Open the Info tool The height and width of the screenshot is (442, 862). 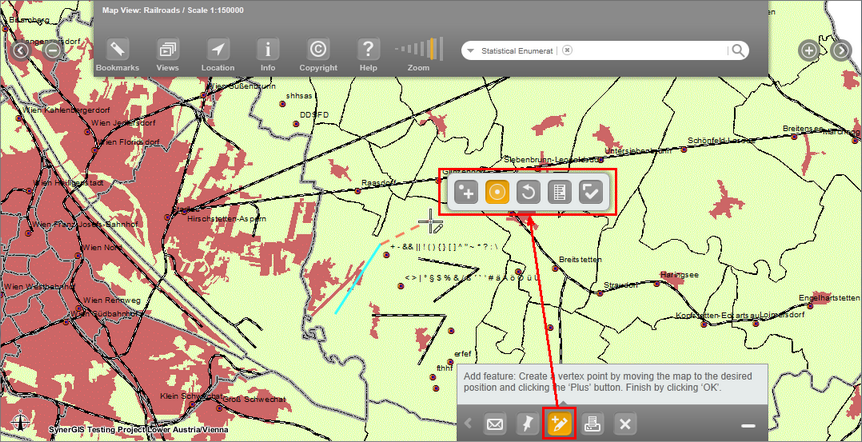pos(267,50)
